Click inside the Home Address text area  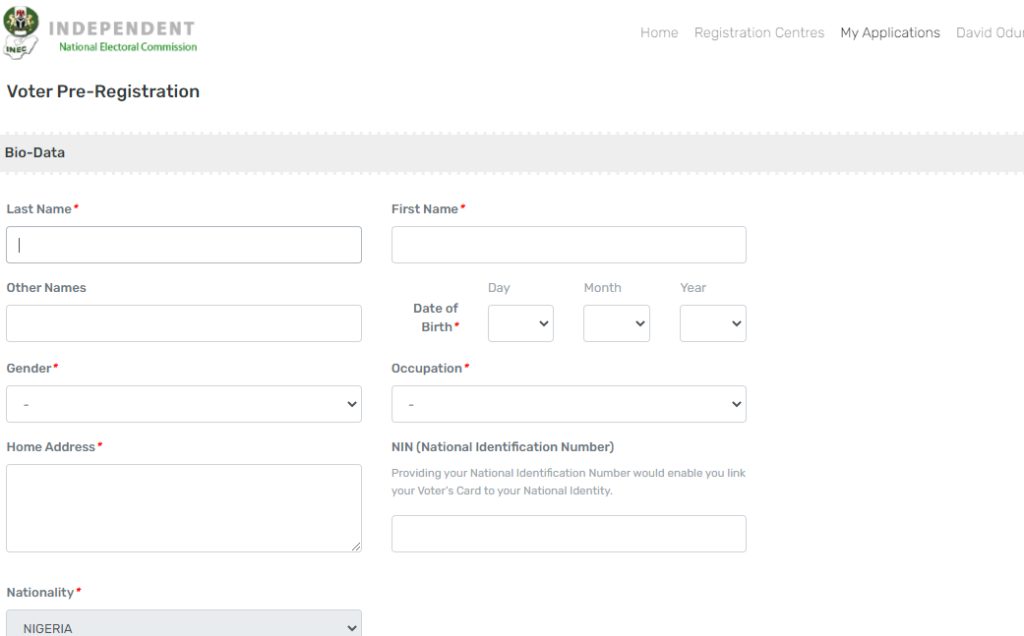pos(184,507)
